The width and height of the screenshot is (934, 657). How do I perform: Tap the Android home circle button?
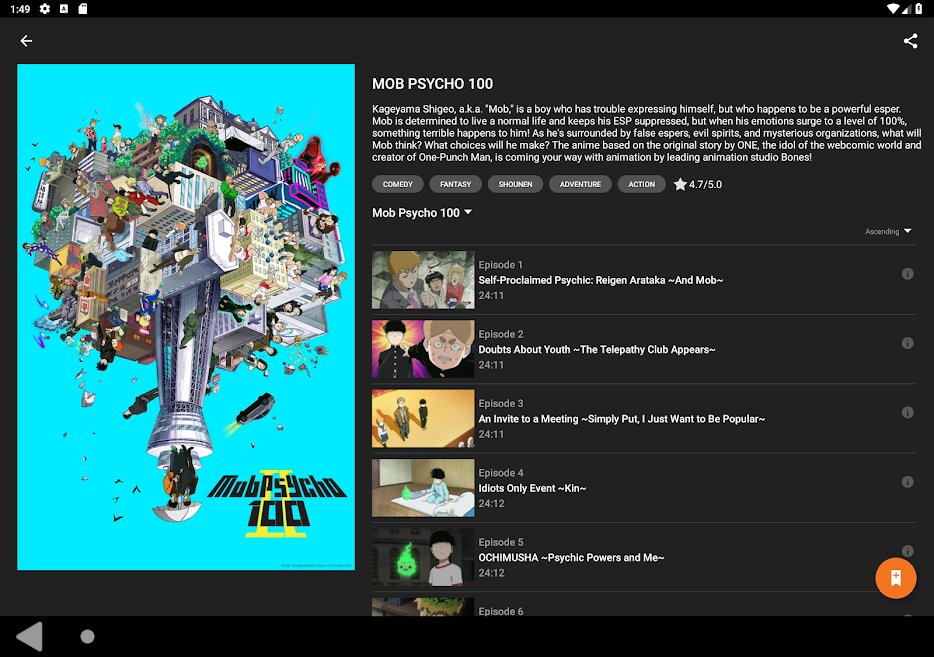(x=88, y=637)
